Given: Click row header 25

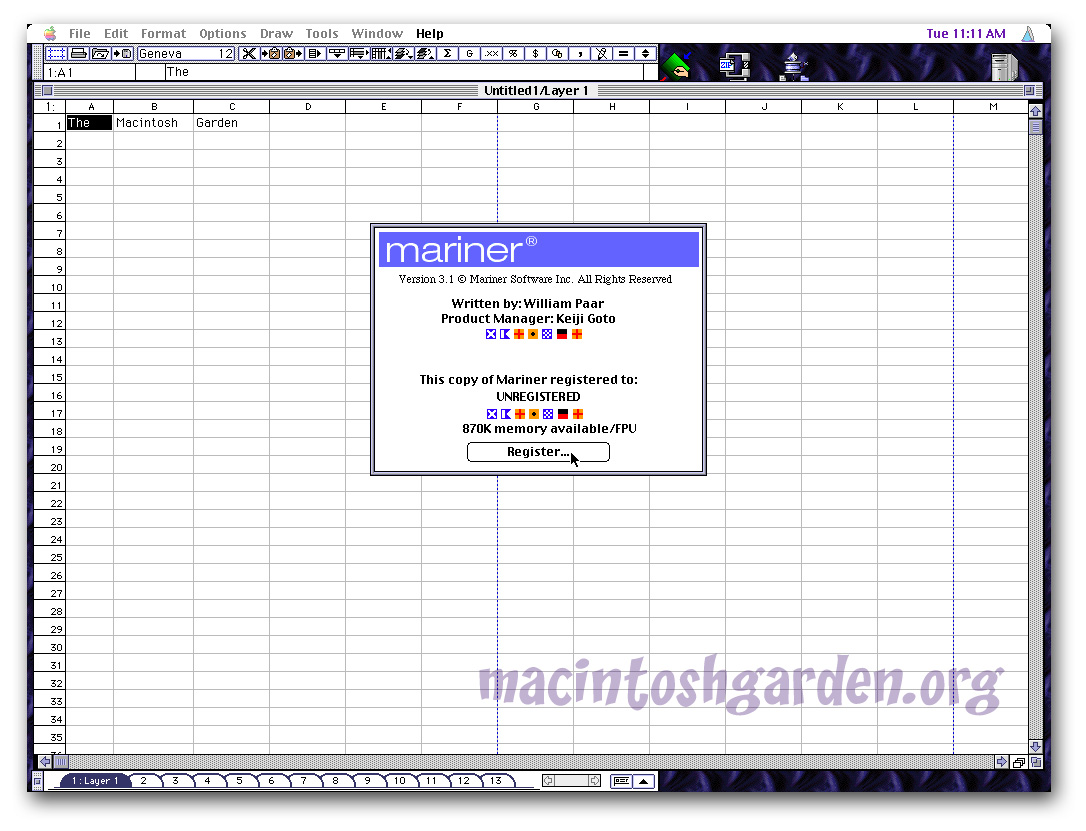Looking at the screenshot, I should [x=50, y=557].
